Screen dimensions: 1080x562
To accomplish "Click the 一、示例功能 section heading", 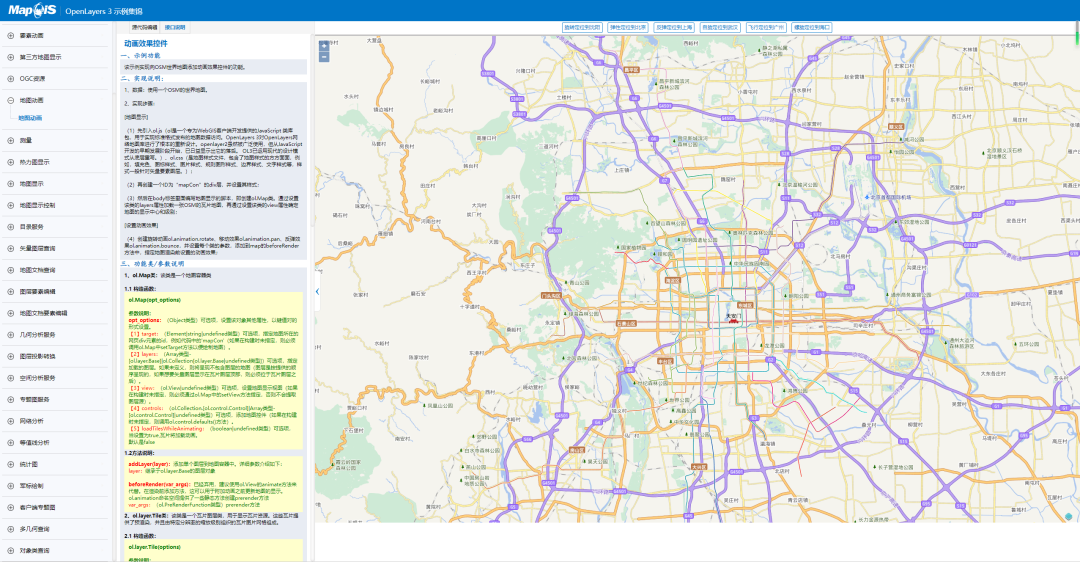I will tap(141, 56).
